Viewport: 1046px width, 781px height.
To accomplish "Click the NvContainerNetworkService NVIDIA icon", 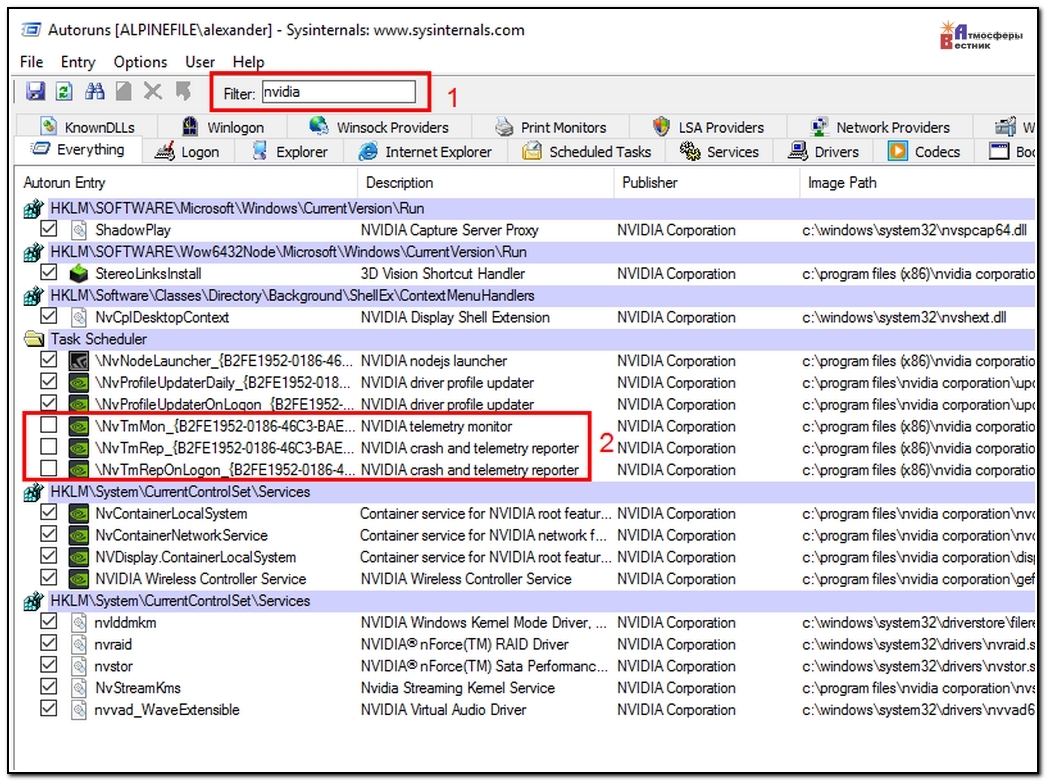I will pyautogui.click(x=79, y=536).
